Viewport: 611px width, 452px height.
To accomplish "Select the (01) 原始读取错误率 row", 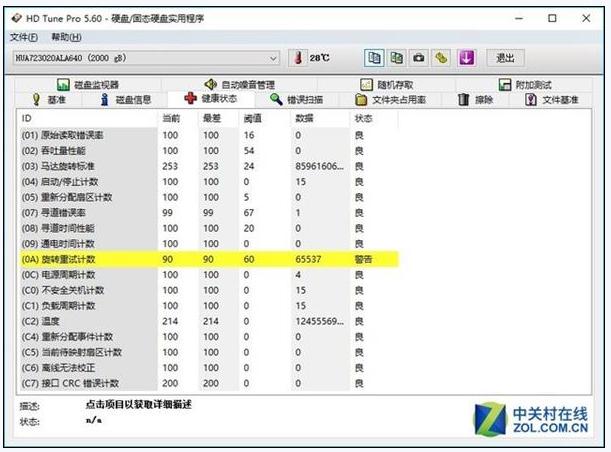I will point(208,135).
